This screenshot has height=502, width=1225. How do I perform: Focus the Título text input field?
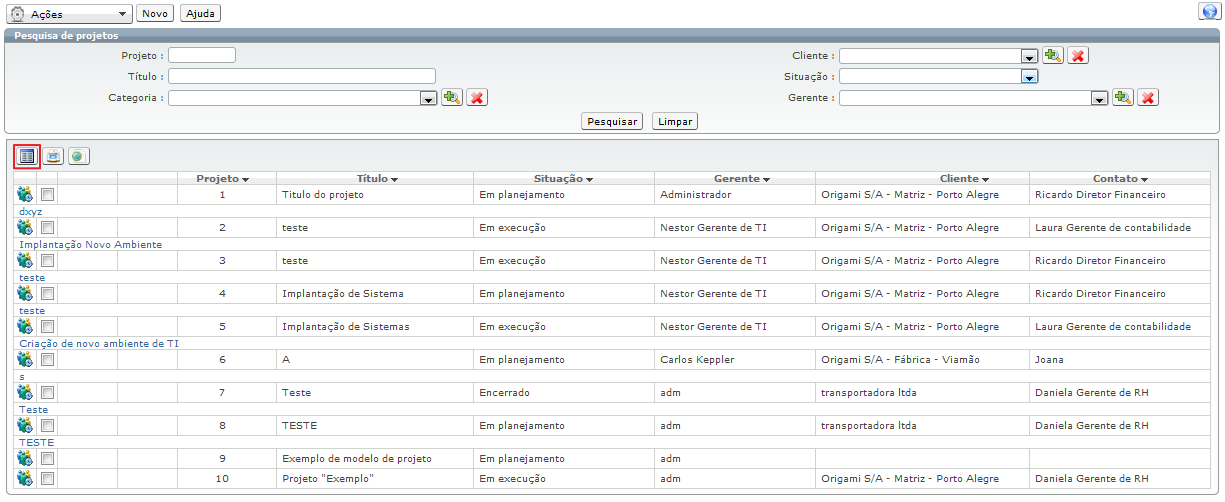coord(302,76)
